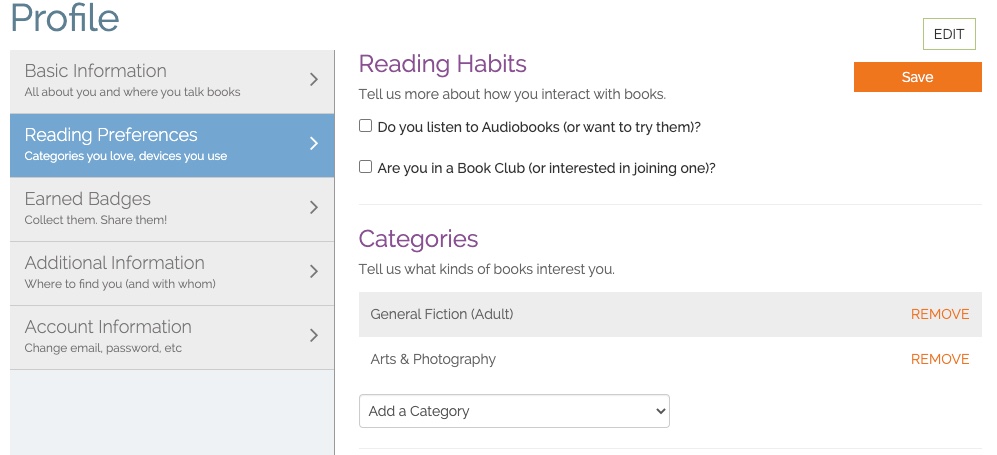The image size is (997, 455).
Task: Click the chevron arrow beside Account Information
Action: (x=313, y=336)
